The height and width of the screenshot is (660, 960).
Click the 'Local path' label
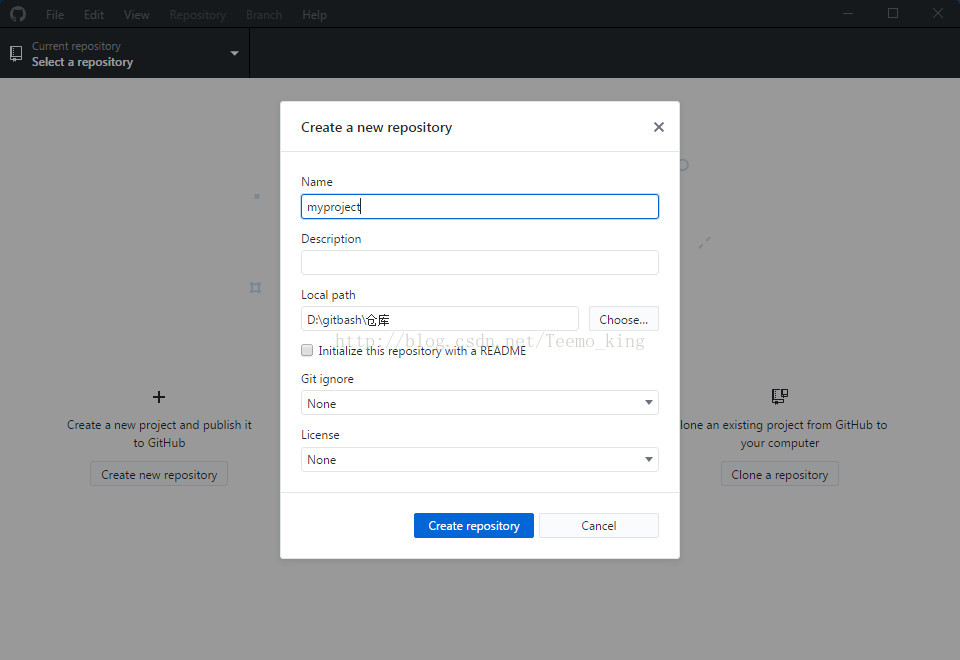point(328,295)
